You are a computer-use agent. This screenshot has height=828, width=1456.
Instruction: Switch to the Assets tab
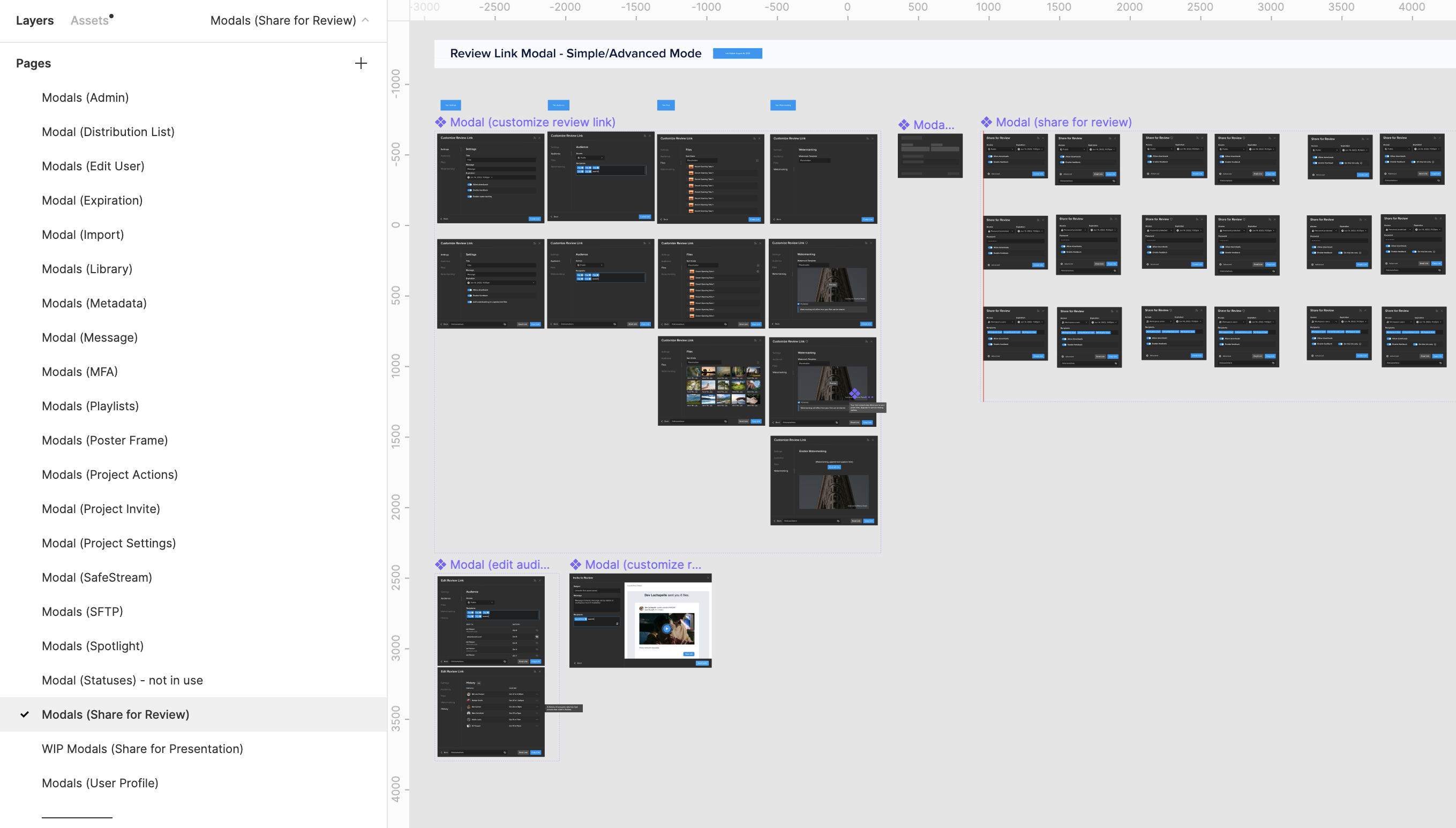[x=89, y=20]
